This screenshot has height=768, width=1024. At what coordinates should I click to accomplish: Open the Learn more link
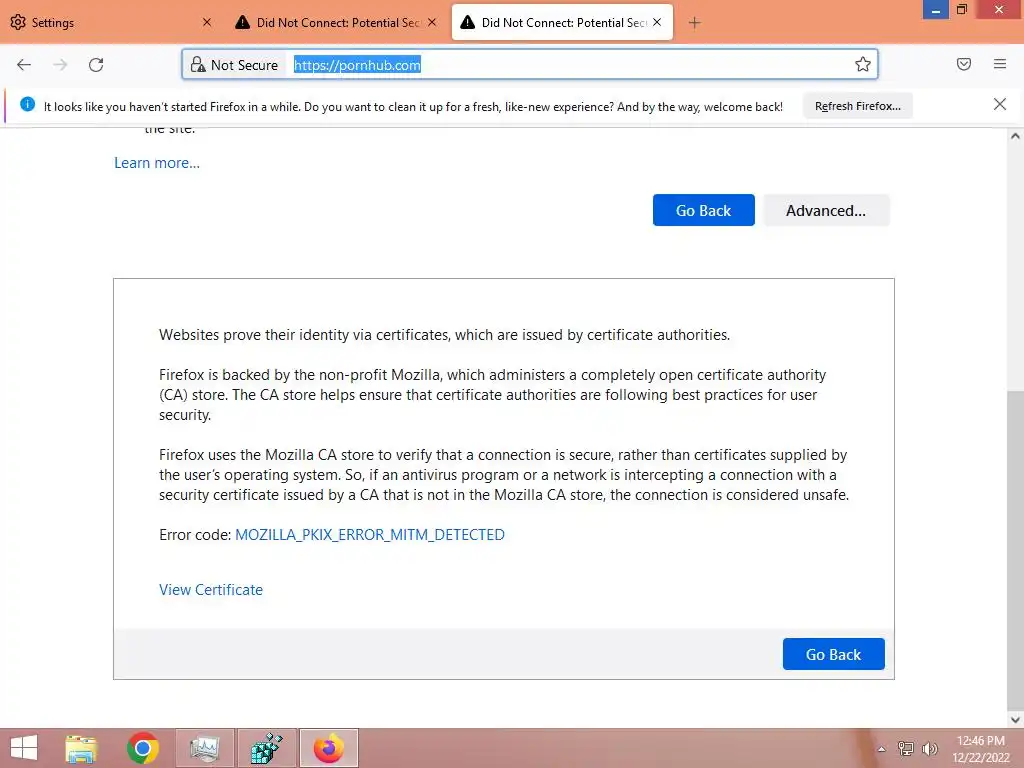(157, 163)
